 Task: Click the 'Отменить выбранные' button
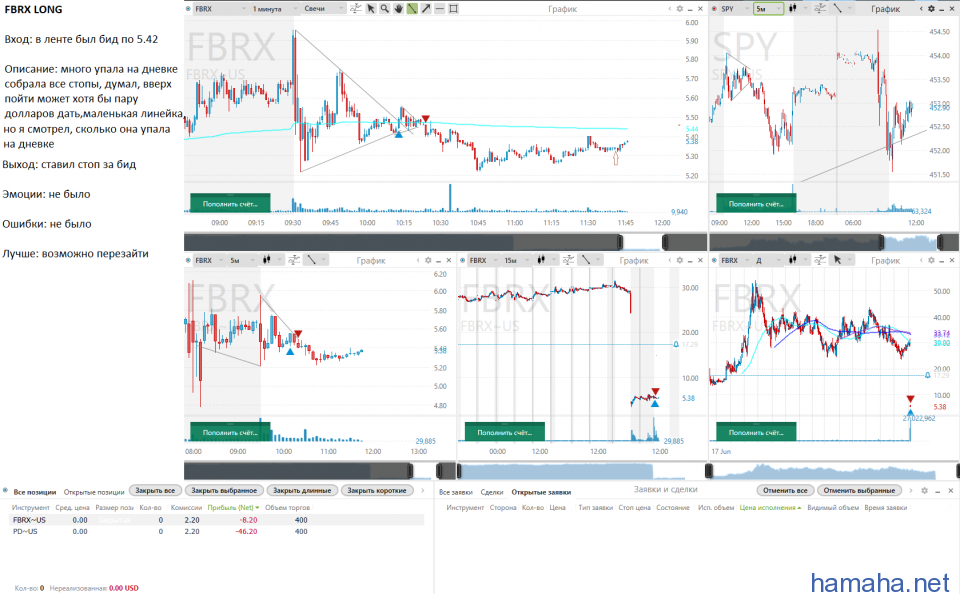tap(860, 491)
